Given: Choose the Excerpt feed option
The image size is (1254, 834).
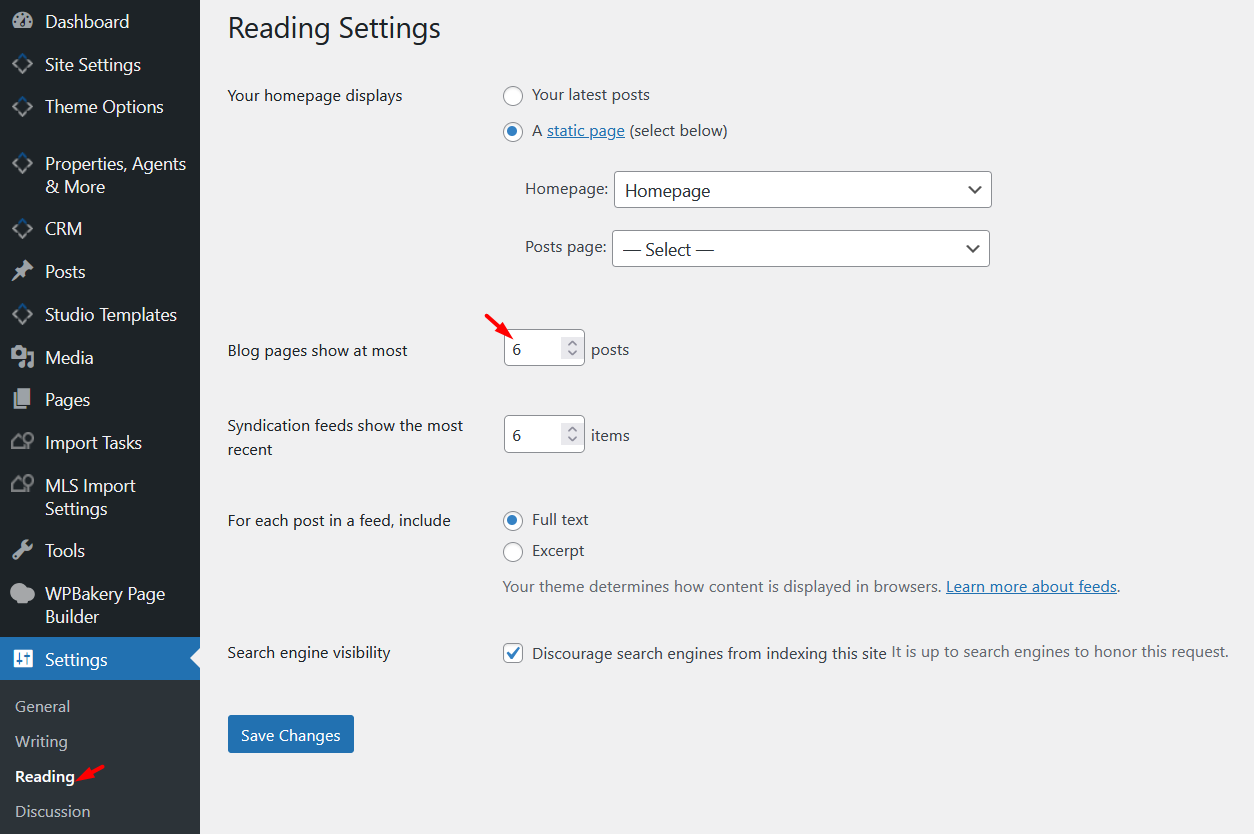Looking at the screenshot, I should pos(513,551).
